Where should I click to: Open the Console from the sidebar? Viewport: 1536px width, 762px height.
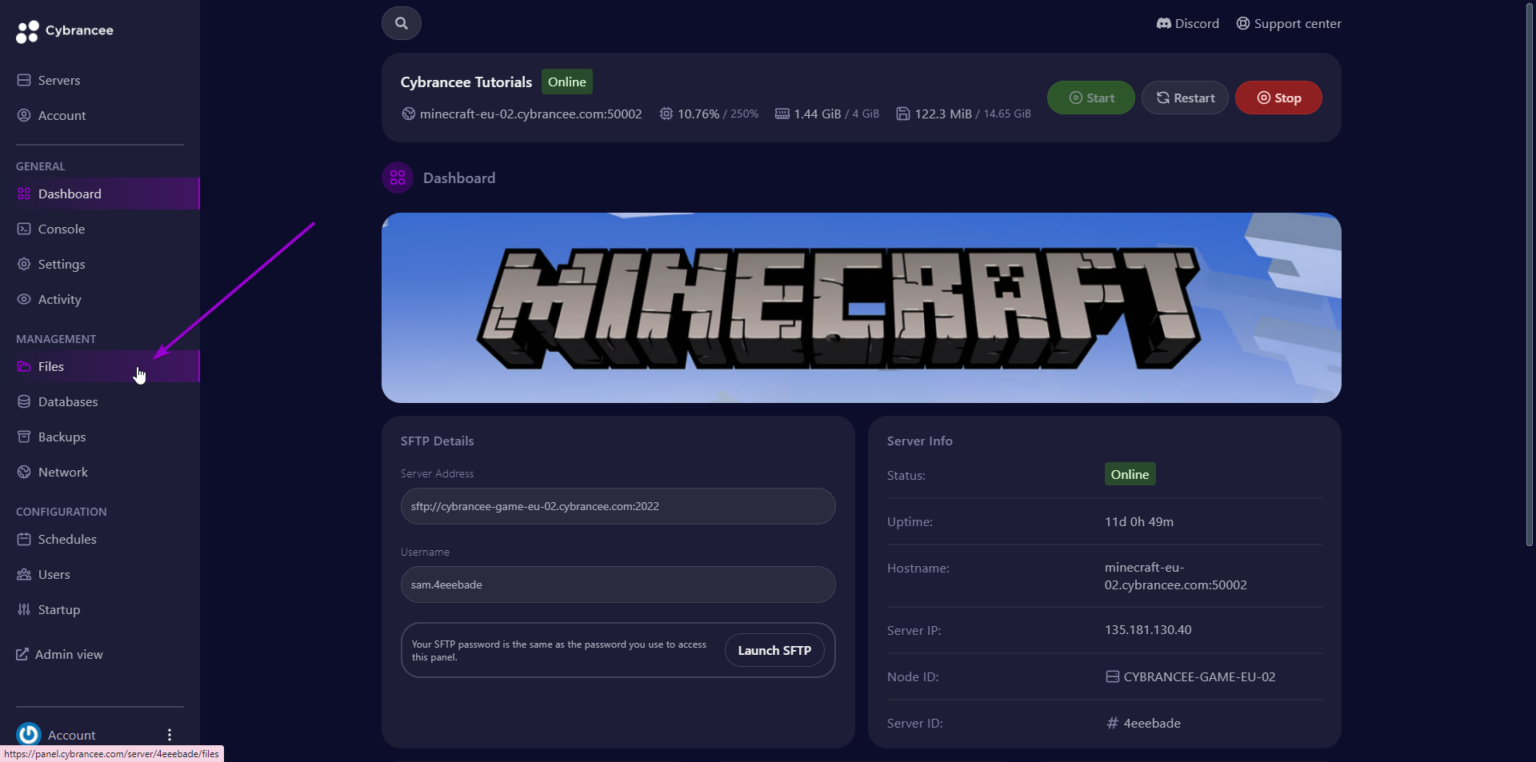click(x=60, y=228)
